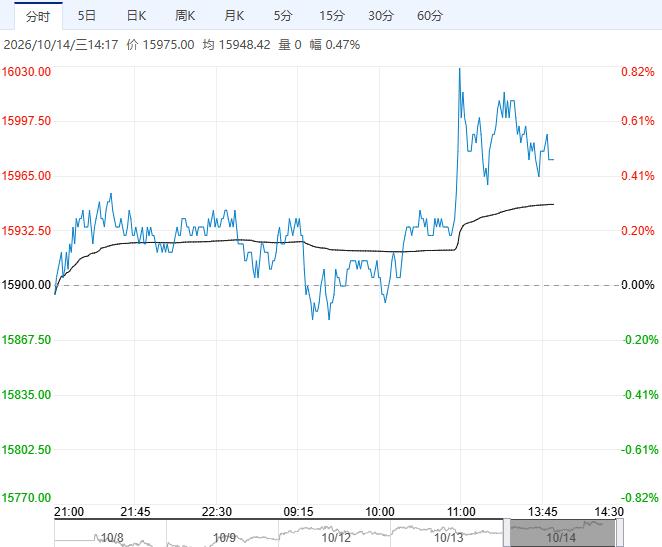Click the 16030.00 top price label
This screenshot has height=547, width=662.
tap(26, 71)
